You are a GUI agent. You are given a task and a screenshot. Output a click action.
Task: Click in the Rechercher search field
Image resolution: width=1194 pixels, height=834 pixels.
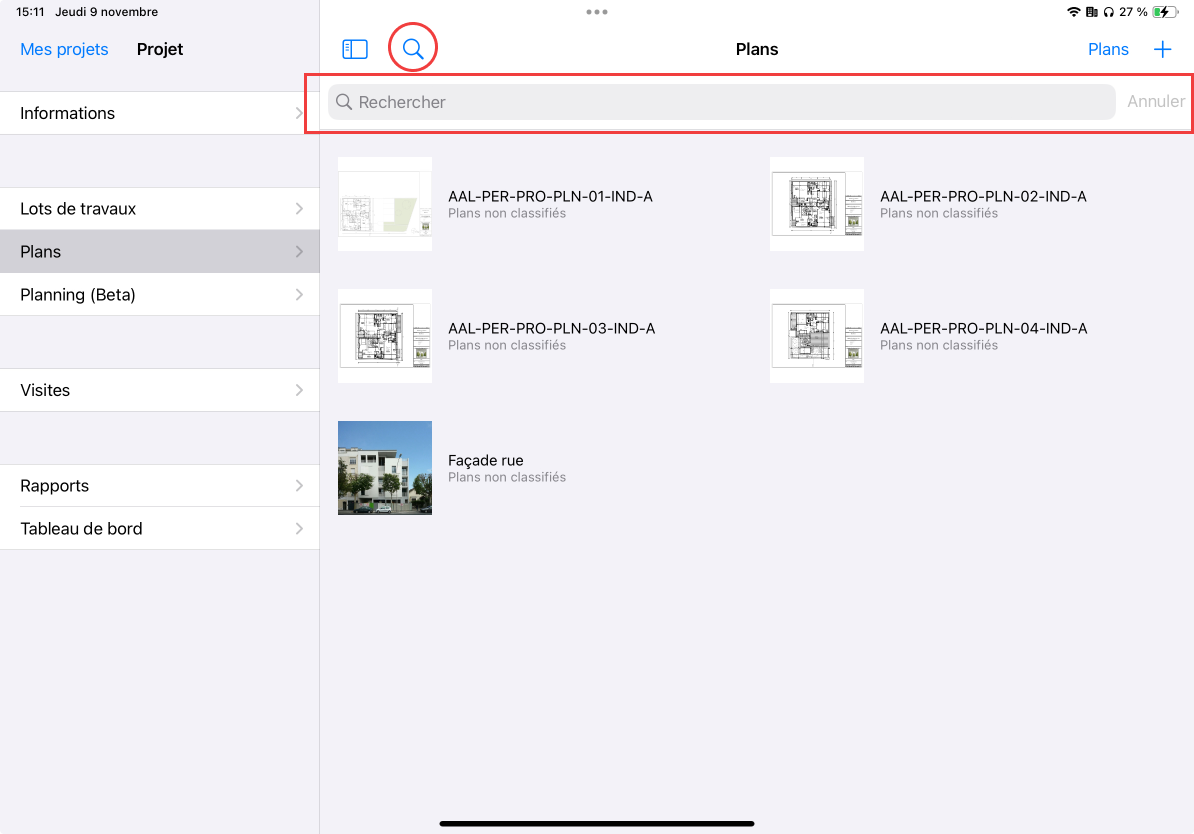coord(722,102)
